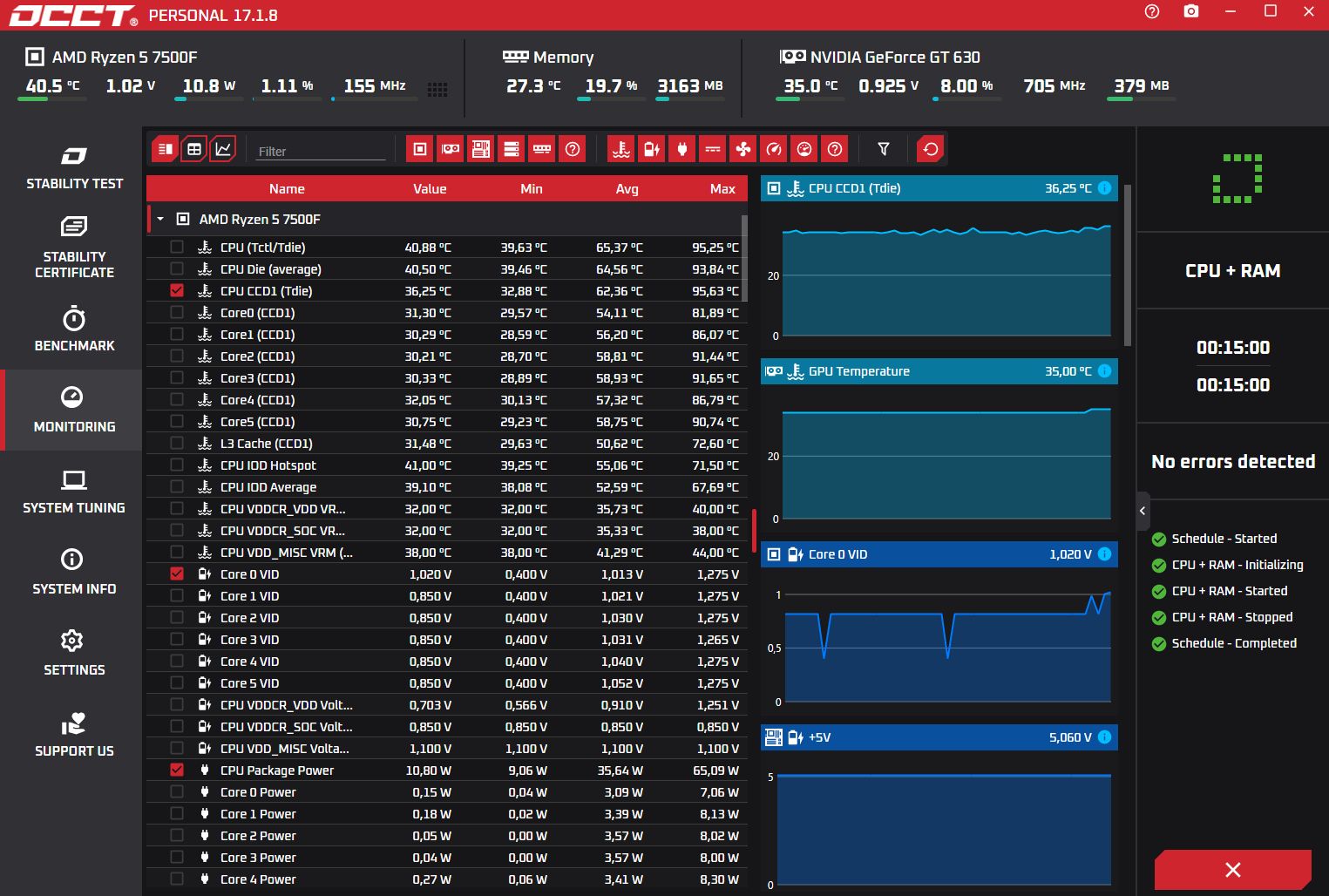Open the info icon on the Core 0 VID graph
Viewport: 1329px width, 896px height.
coord(1105,554)
